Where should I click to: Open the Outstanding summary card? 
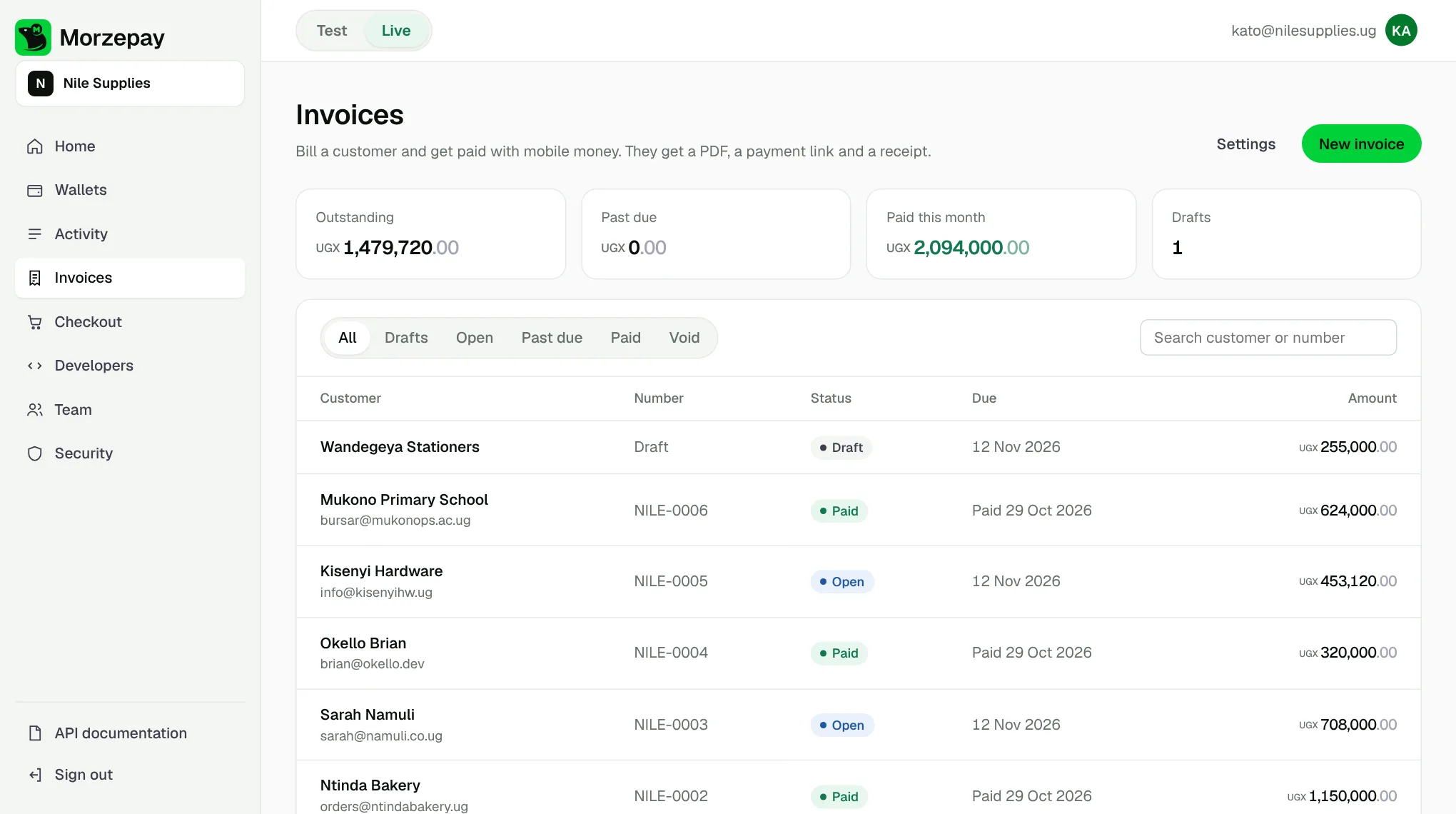[430, 234]
